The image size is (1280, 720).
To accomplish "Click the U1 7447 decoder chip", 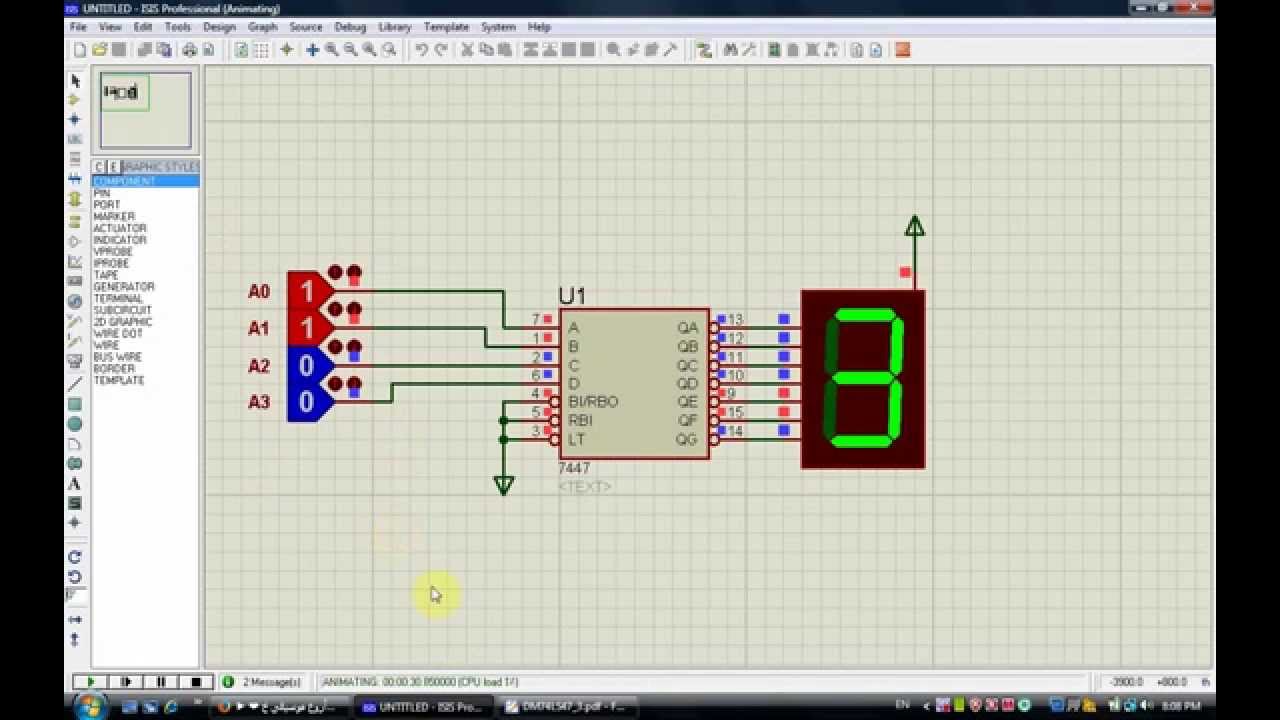I will pos(634,384).
